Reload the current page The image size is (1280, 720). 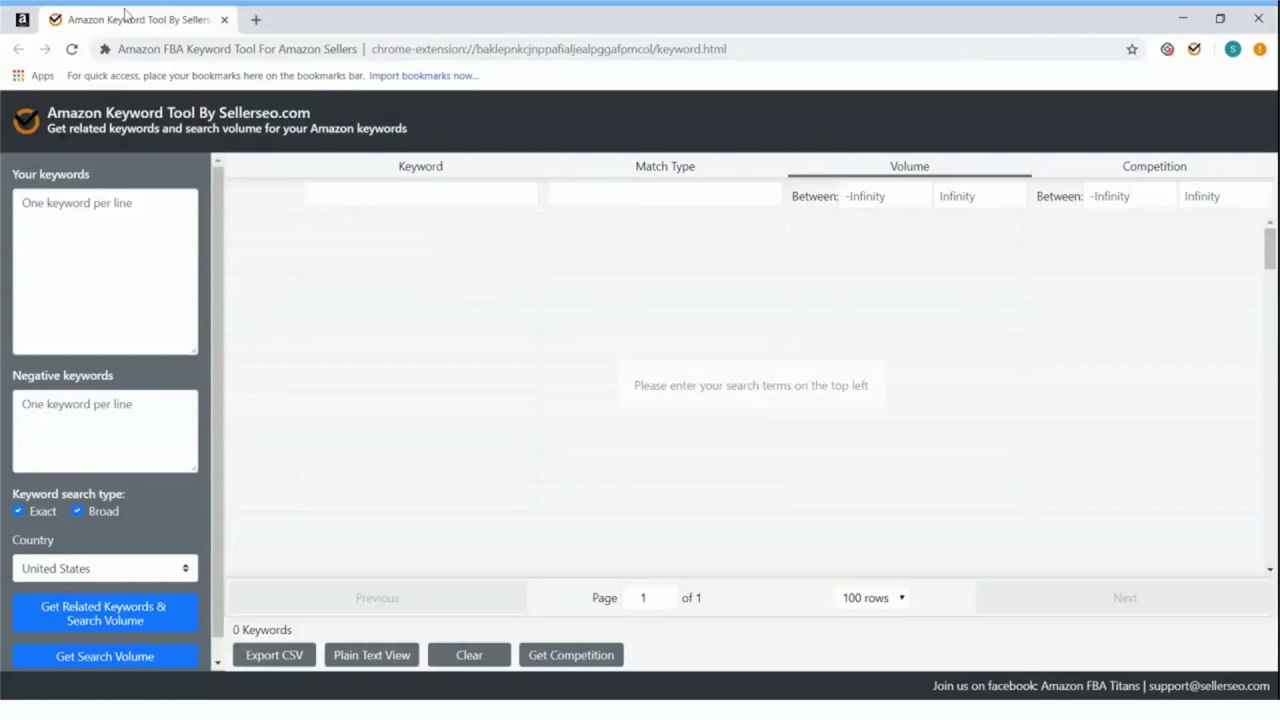[72, 49]
